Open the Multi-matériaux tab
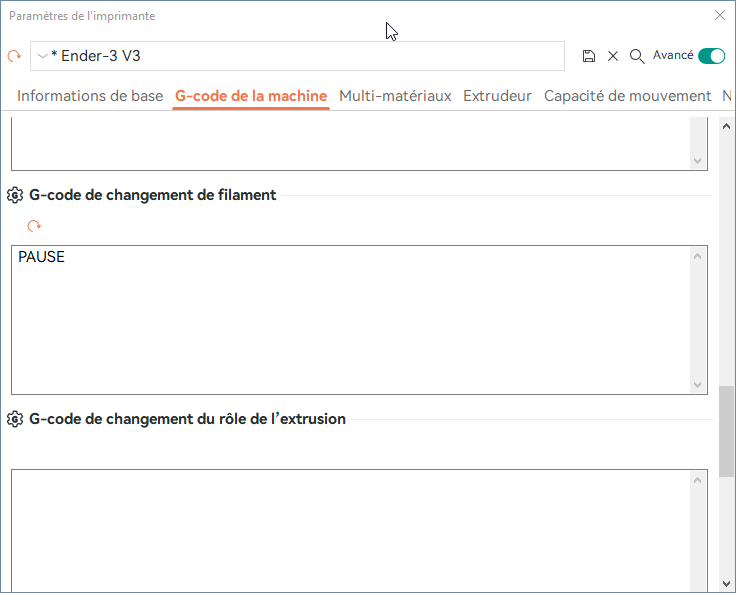This screenshot has width=736, height=593. coord(395,97)
